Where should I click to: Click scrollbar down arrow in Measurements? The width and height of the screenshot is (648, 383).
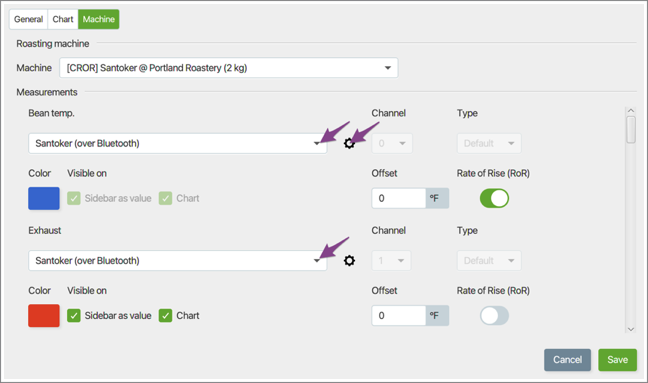pos(631,329)
